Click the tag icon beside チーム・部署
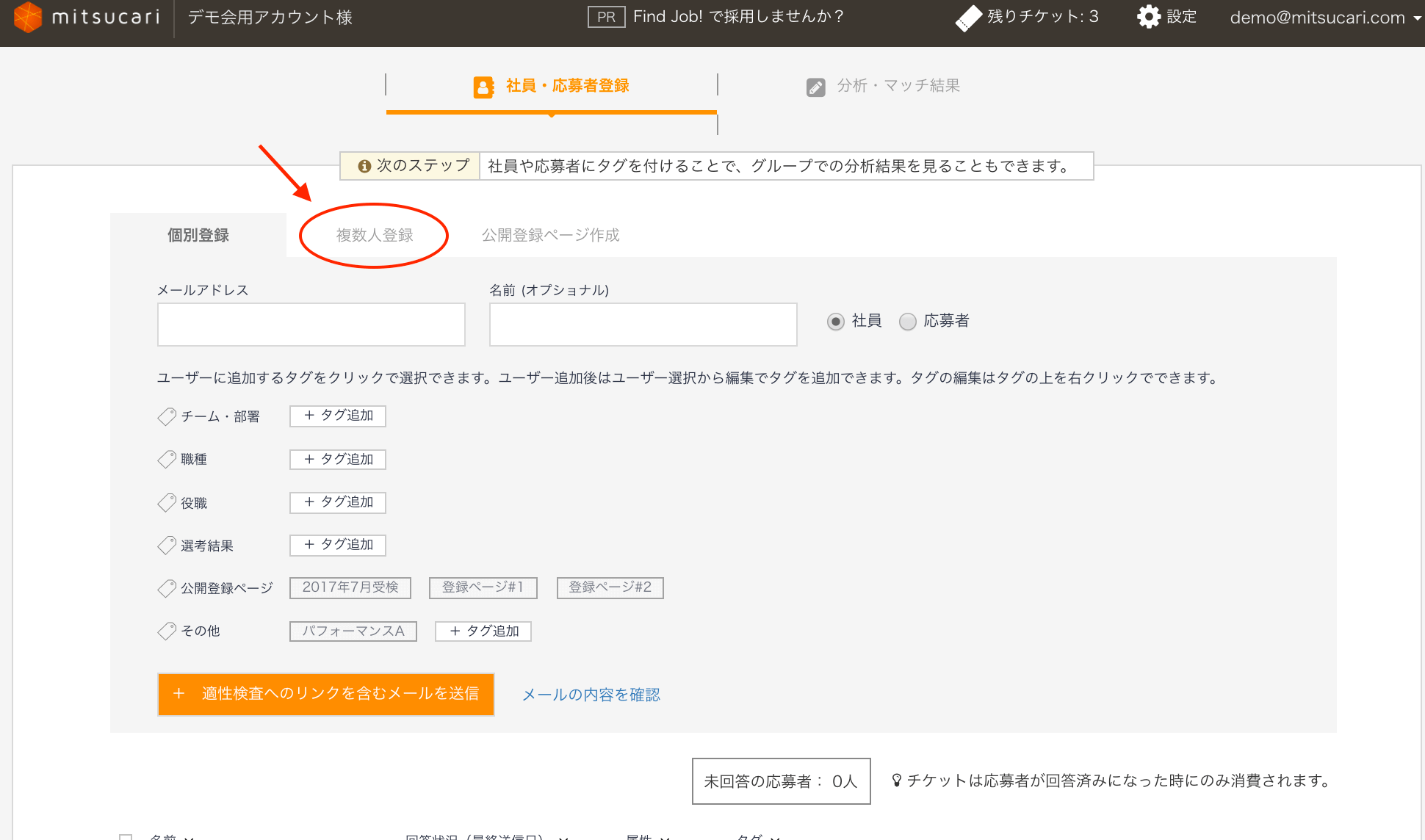1425x840 pixels. click(x=166, y=416)
